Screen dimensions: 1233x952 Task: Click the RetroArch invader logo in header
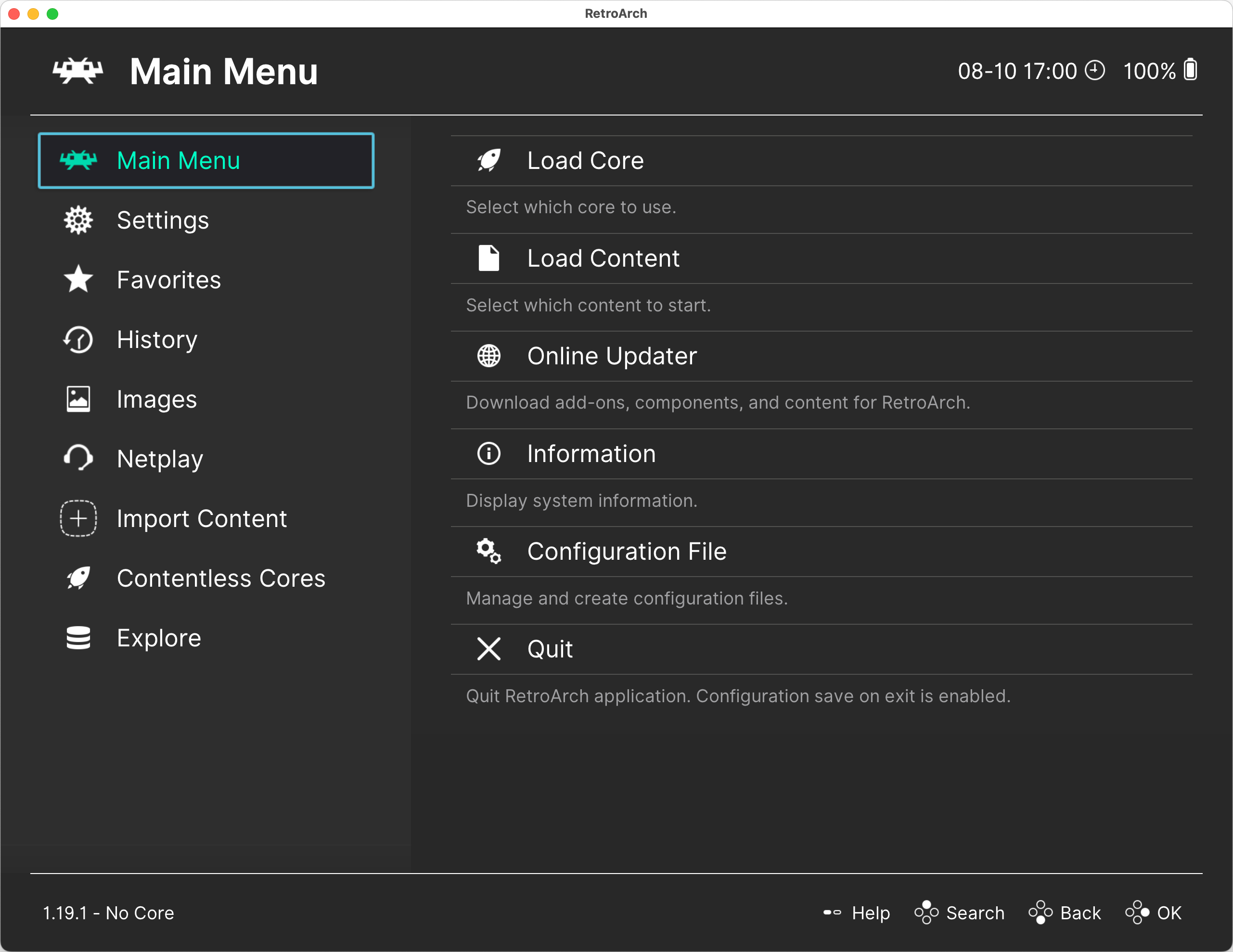pyautogui.click(x=78, y=71)
